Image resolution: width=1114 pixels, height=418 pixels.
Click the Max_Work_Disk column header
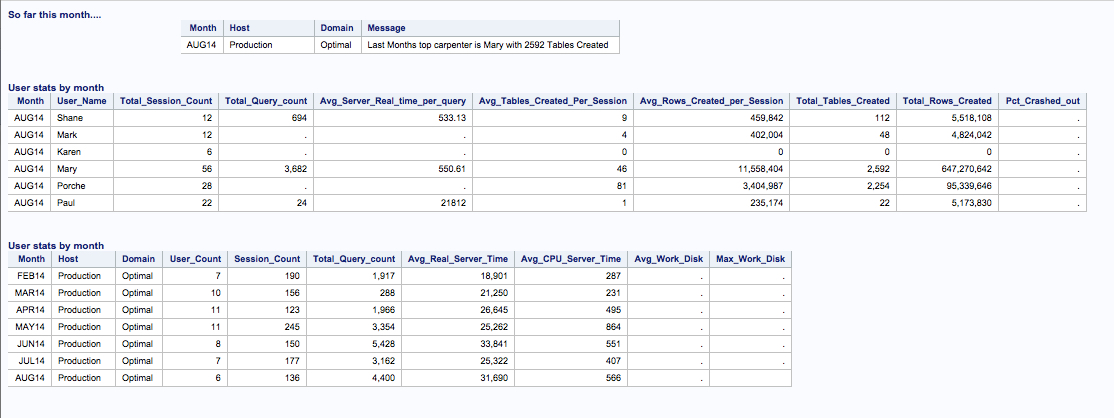pos(750,259)
